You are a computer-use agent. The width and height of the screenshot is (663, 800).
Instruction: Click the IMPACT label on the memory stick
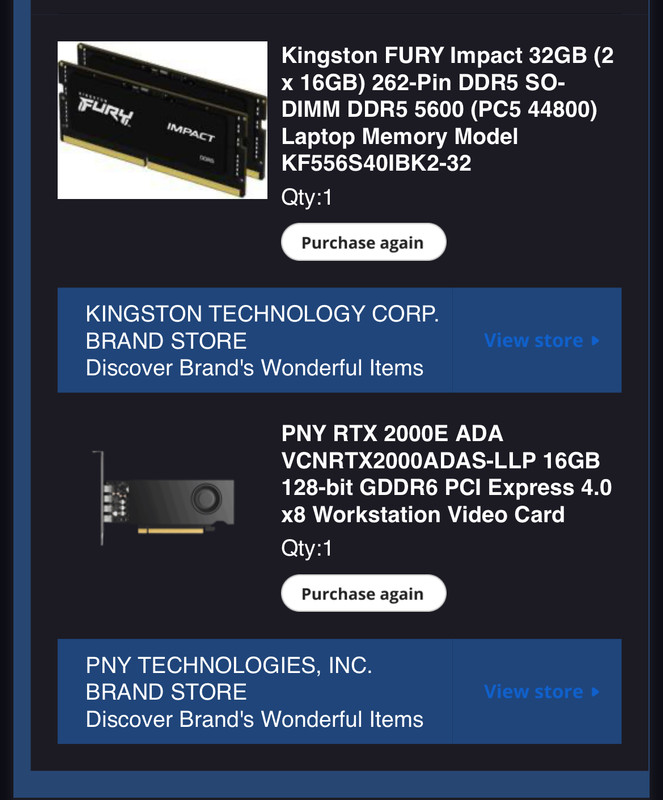pos(190,132)
